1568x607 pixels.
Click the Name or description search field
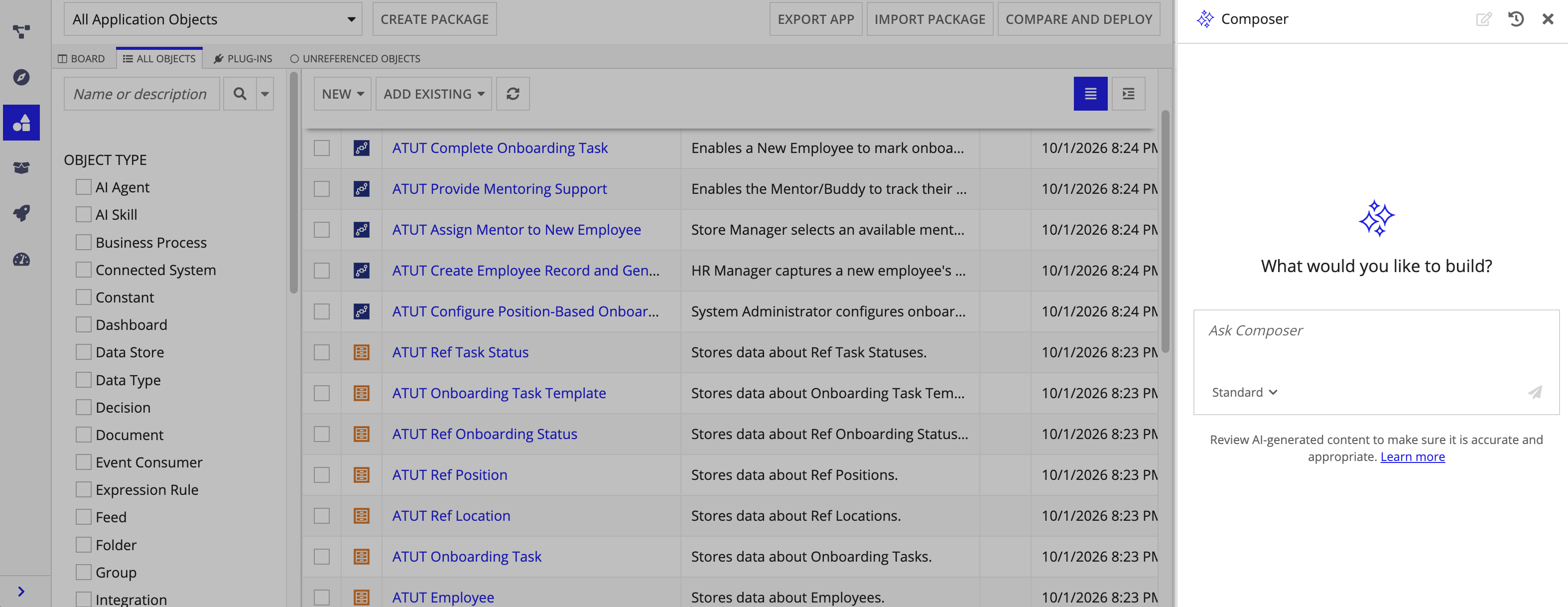(x=142, y=94)
